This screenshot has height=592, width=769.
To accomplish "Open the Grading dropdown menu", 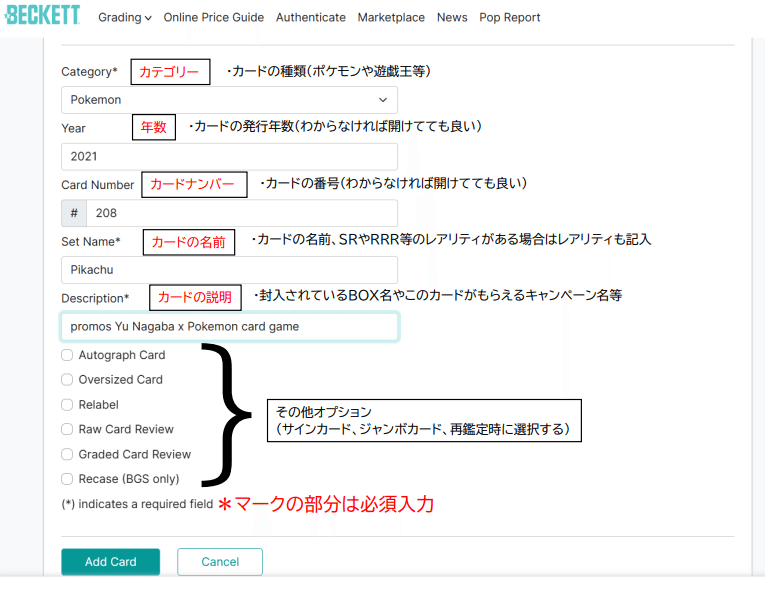I will (x=125, y=18).
